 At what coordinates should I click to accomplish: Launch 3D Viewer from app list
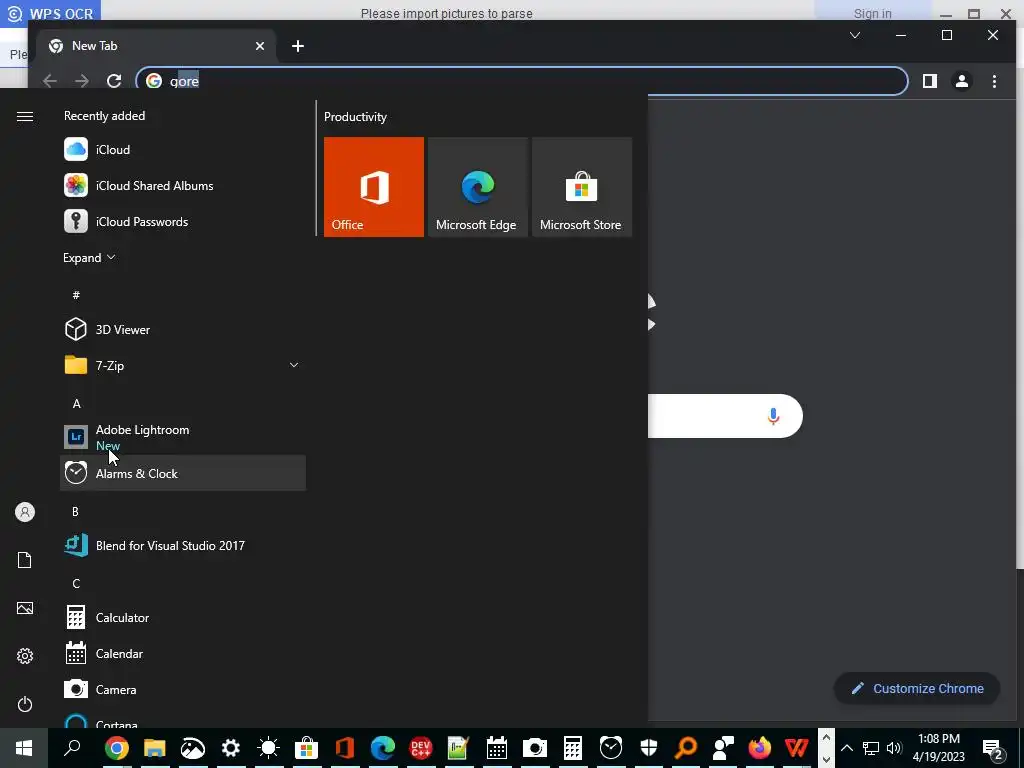point(183,329)
